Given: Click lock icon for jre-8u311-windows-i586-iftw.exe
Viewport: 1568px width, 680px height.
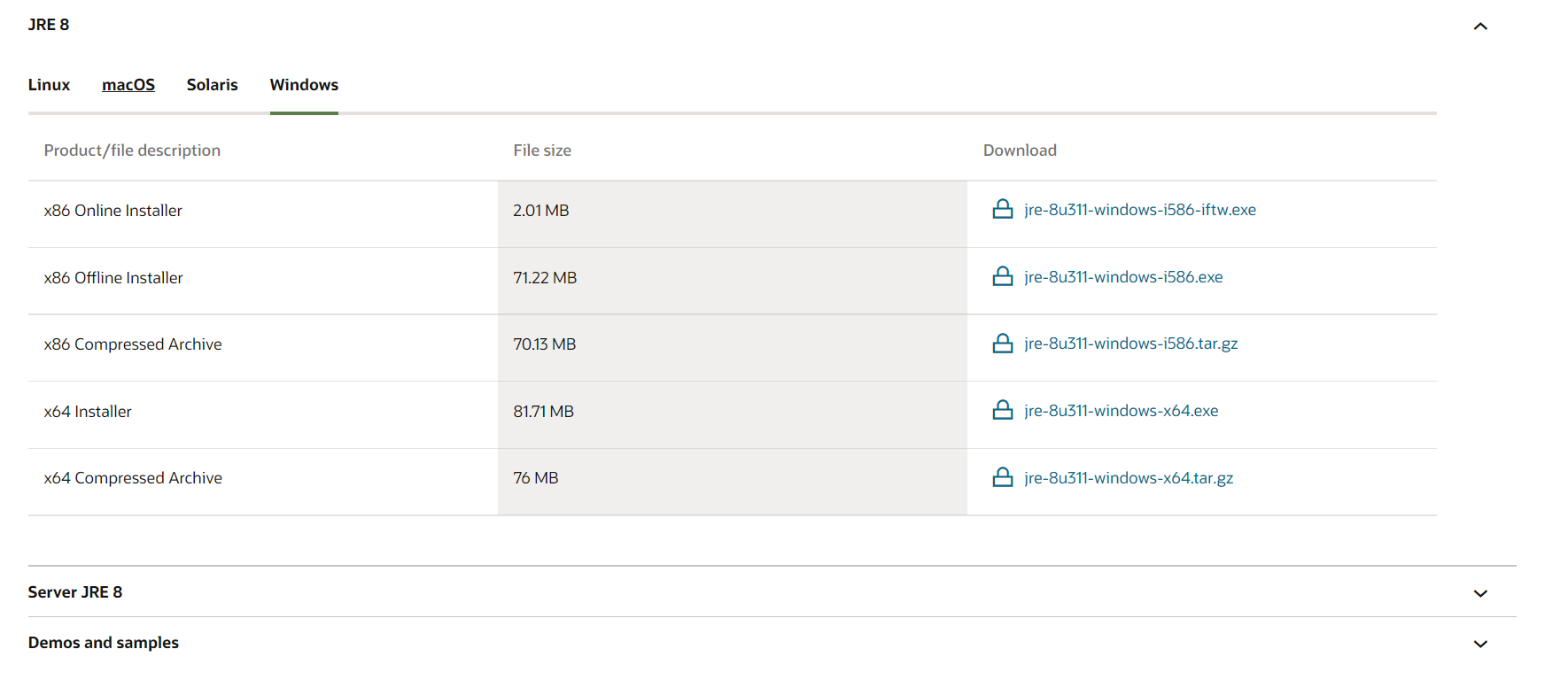Looking at the screenshot, I should [1002, 210].
